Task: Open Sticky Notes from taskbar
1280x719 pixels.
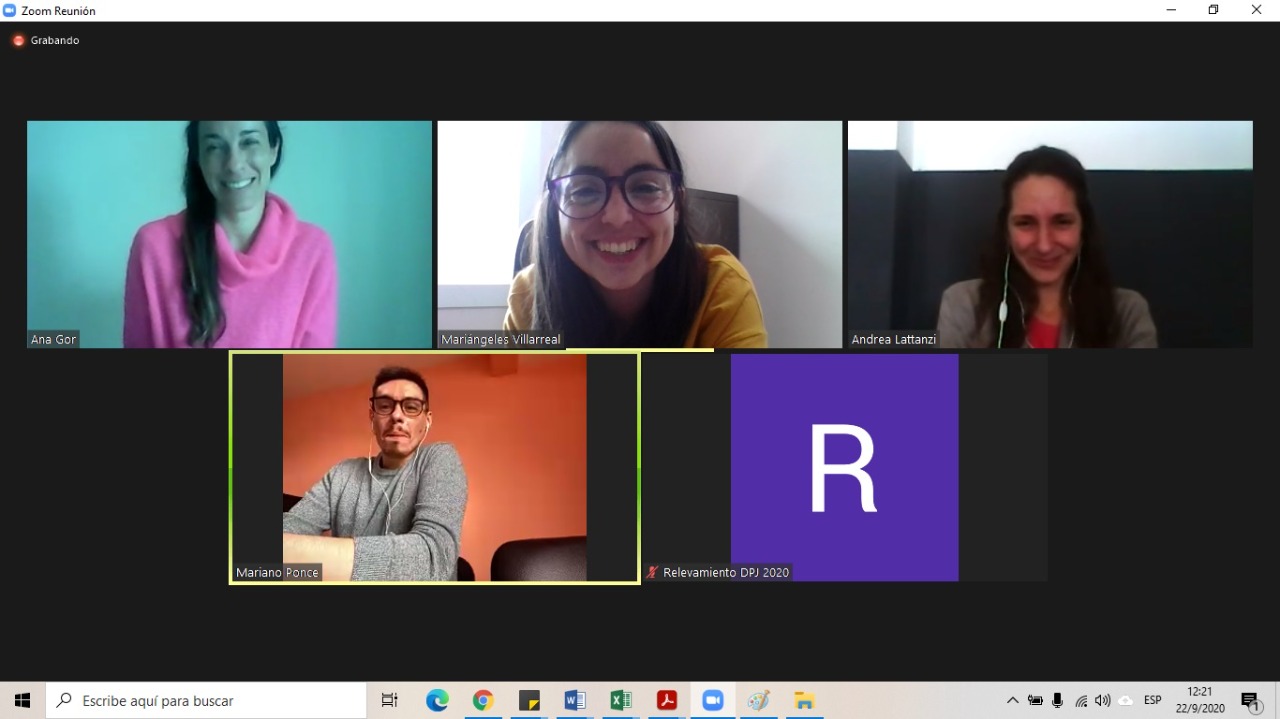Action: (529, 701)
